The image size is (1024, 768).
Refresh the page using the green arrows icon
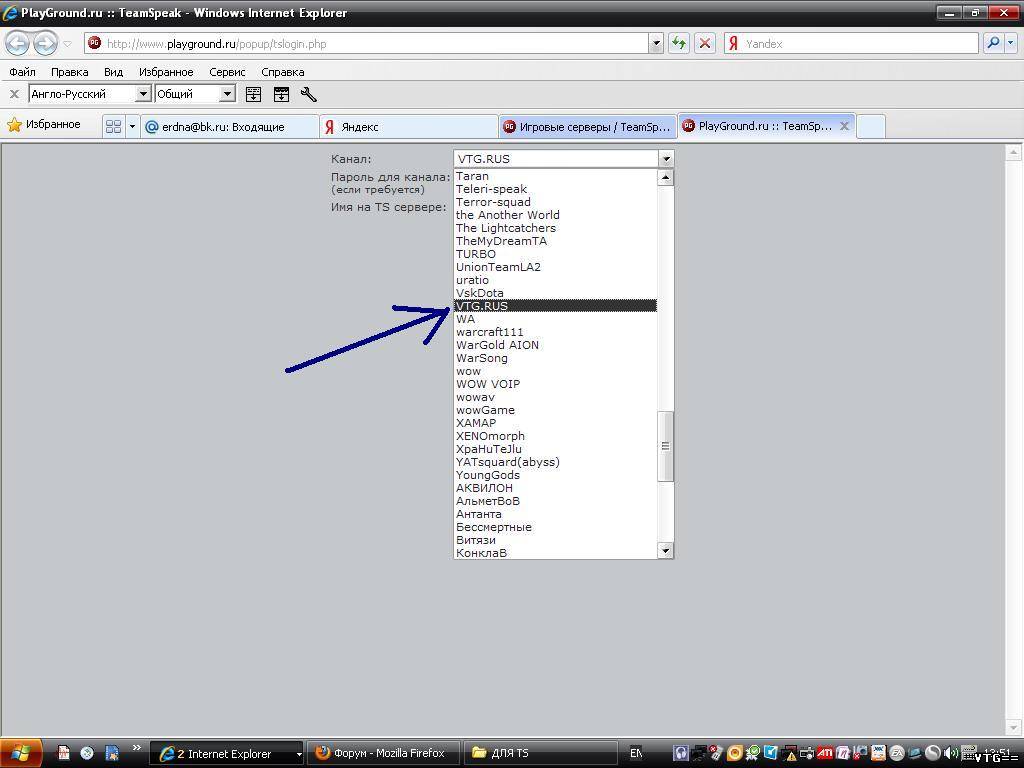679,44
